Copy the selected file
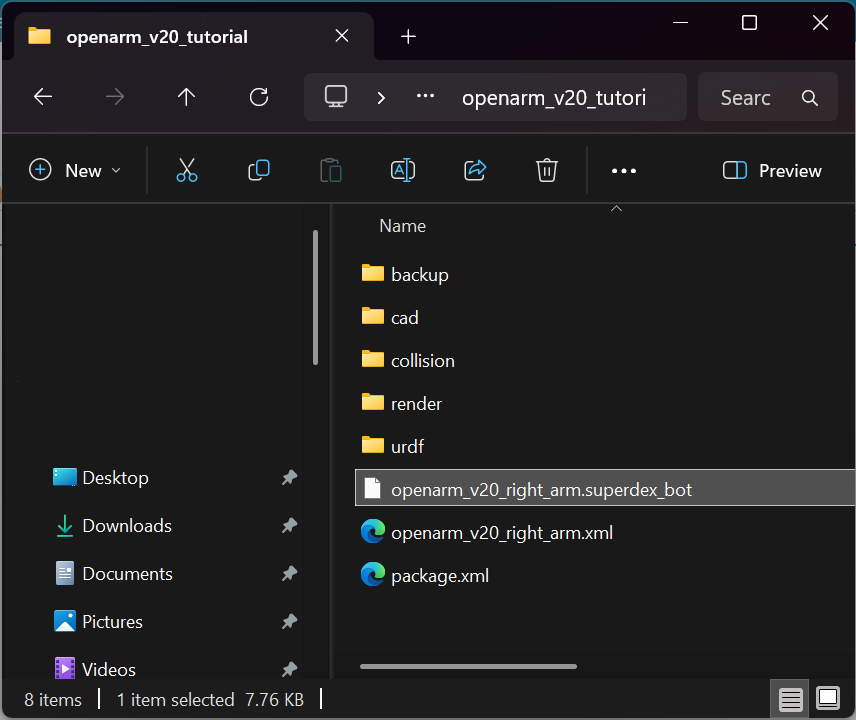 [x=259, y=170]
